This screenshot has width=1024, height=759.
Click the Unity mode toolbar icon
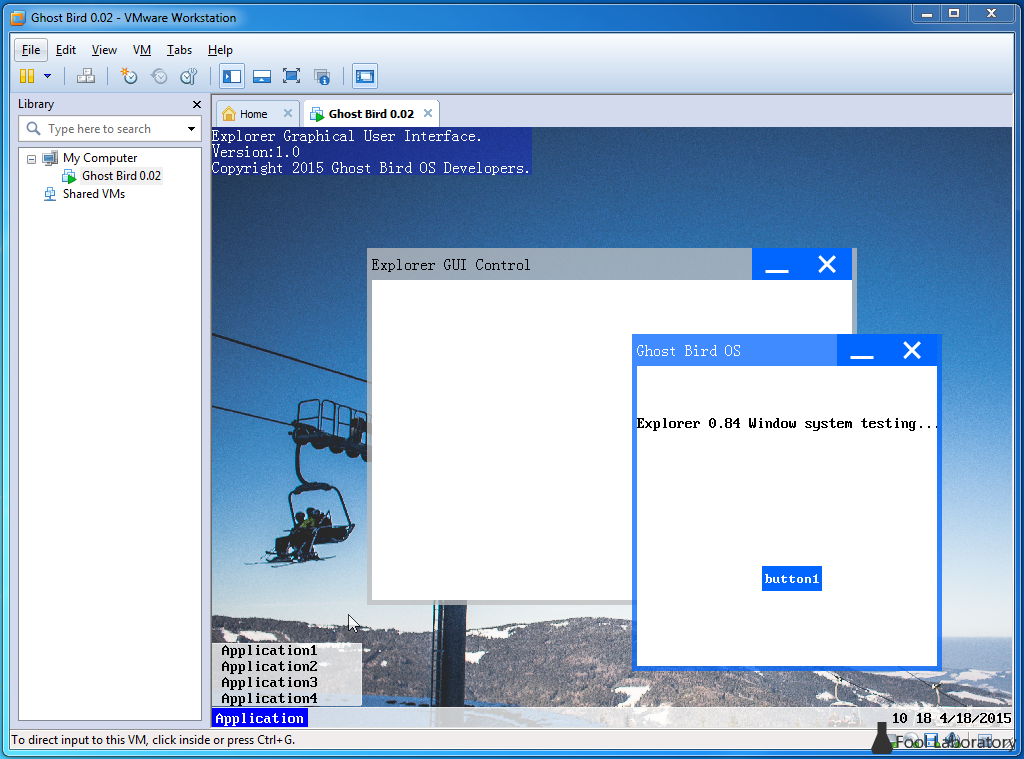(x=321, y=76)
